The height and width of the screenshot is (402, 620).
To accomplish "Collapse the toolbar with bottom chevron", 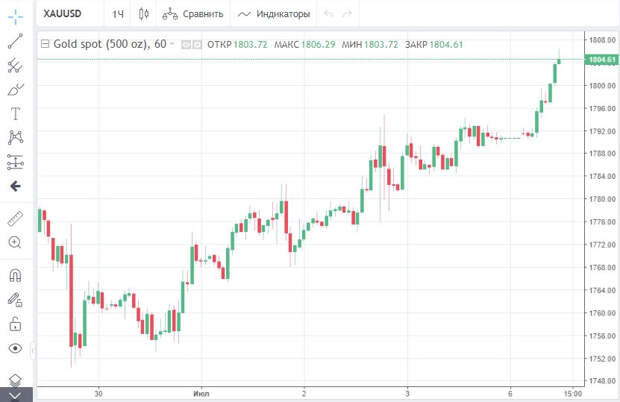I will (x=15, y=395).
